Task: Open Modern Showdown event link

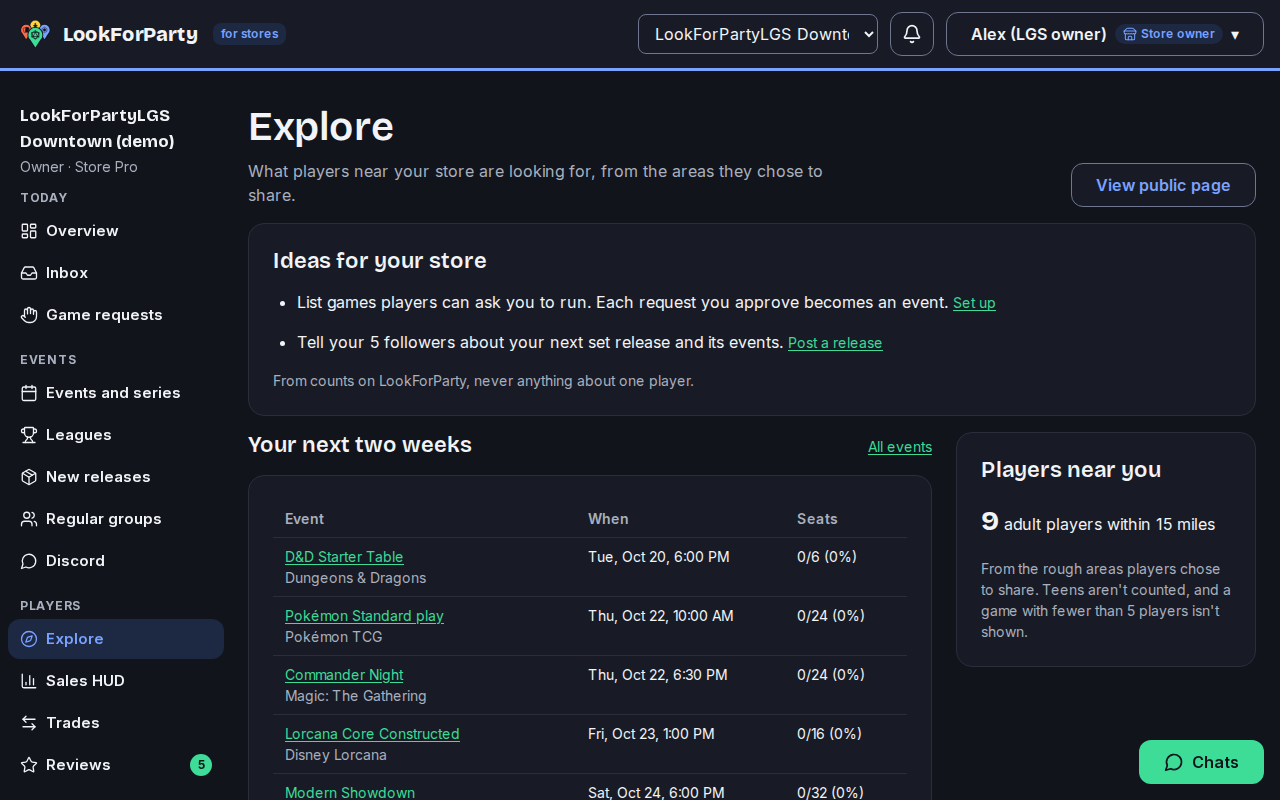Action: click(x=350, y=792)
